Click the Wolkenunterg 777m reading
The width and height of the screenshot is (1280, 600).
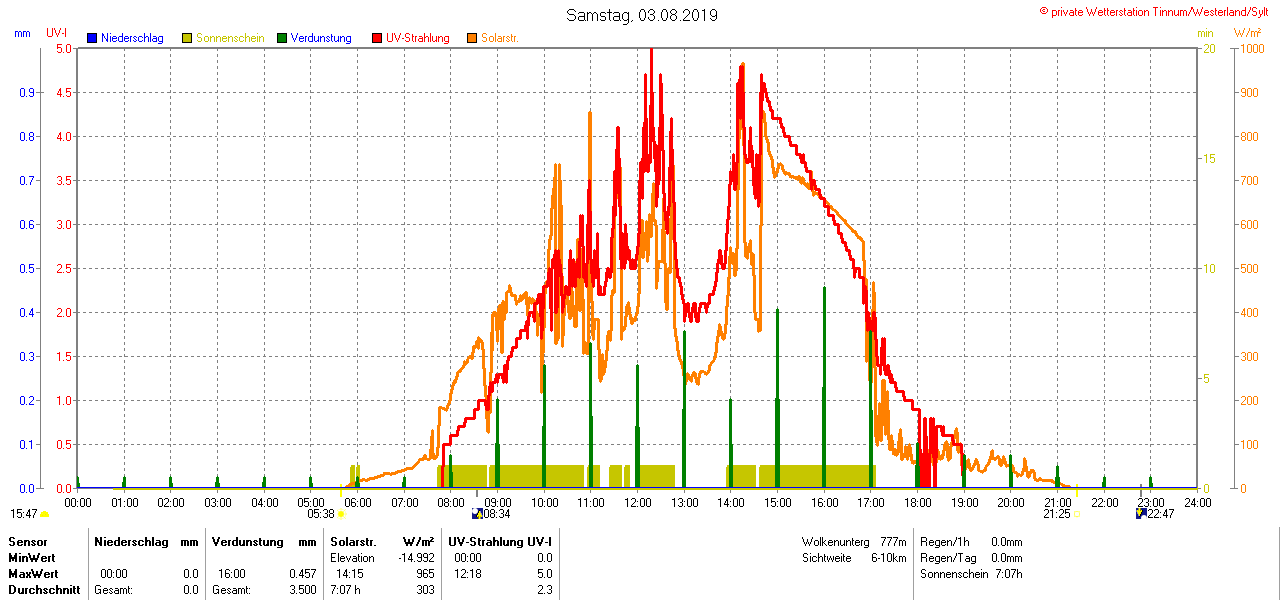tap(854, 541)
